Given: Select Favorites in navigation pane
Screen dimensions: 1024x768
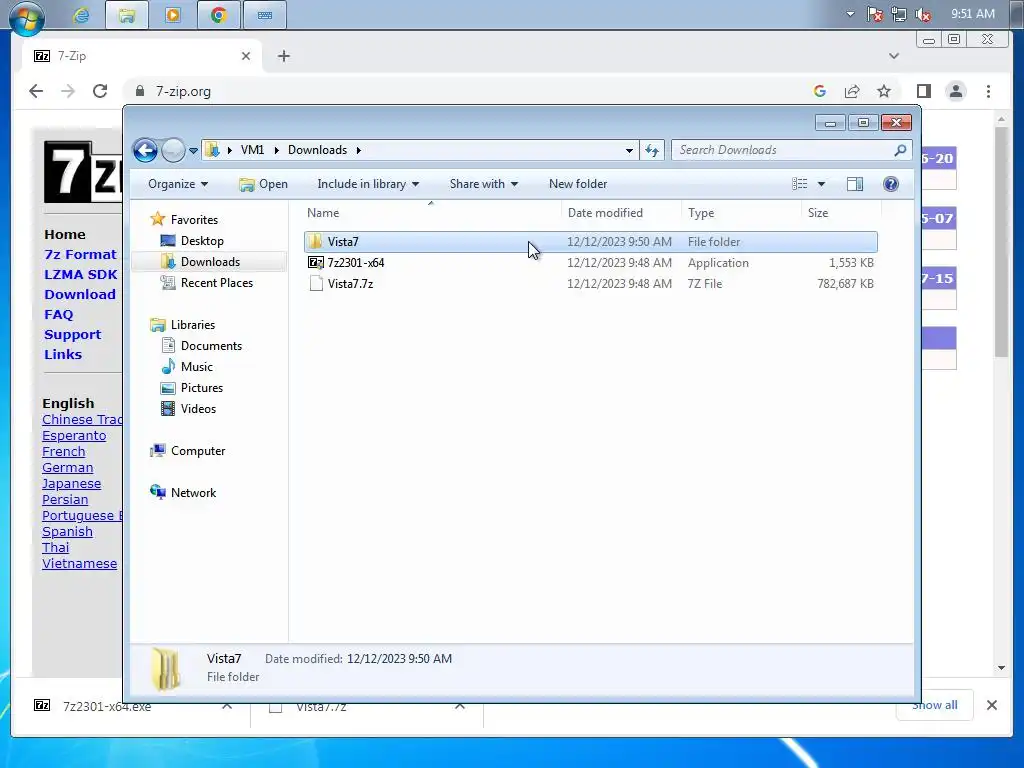Looking at the screenshot, I should coord(194,220).
